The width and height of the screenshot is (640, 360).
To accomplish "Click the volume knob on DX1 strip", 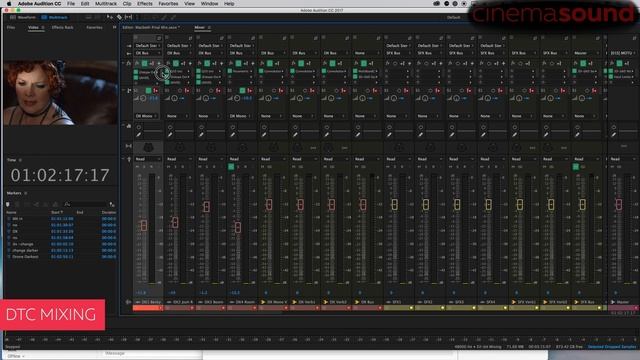I will (x=143, y=98).
